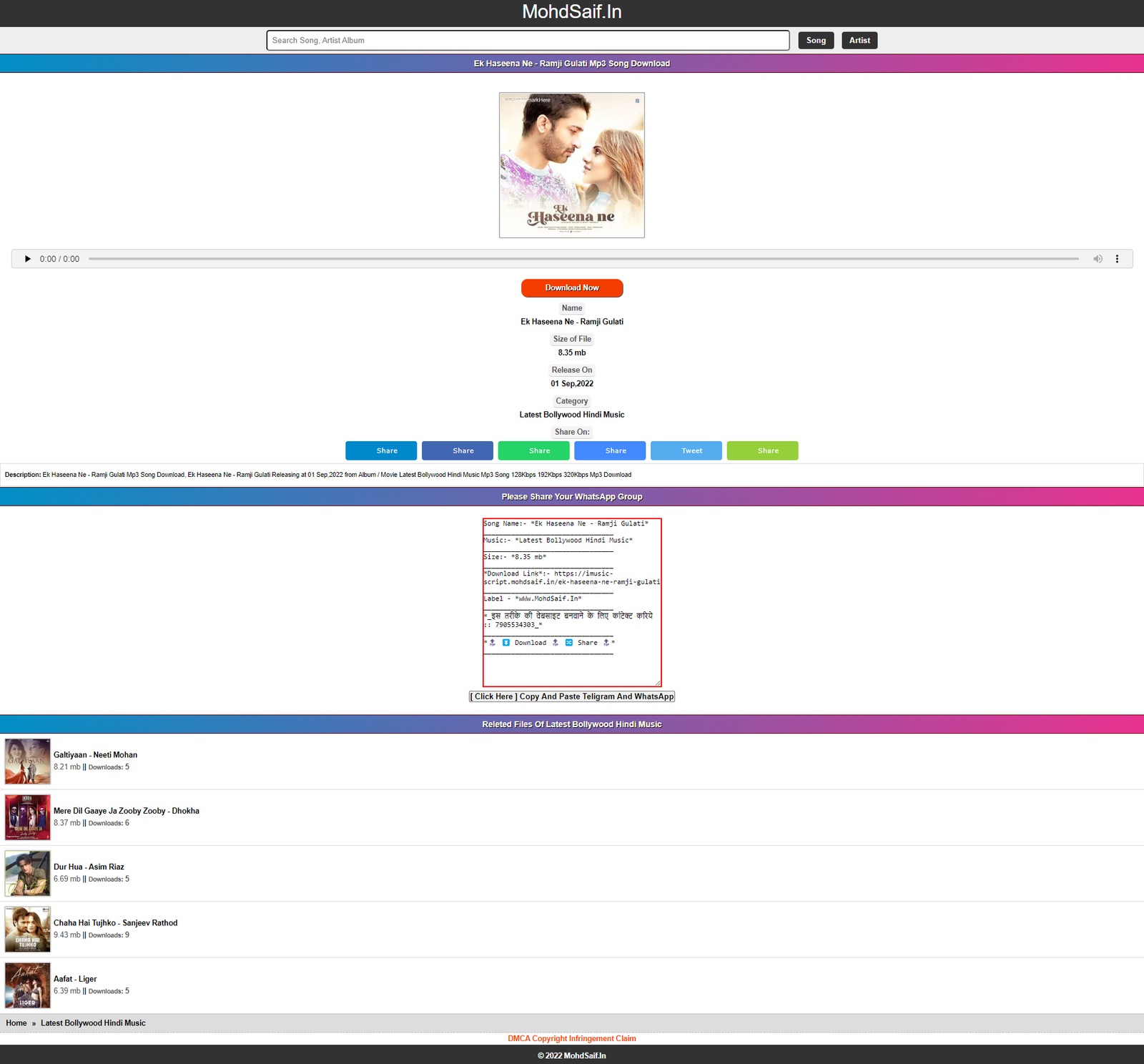Click the Click Here copy button for WhatsApp text

pos(571,696)
